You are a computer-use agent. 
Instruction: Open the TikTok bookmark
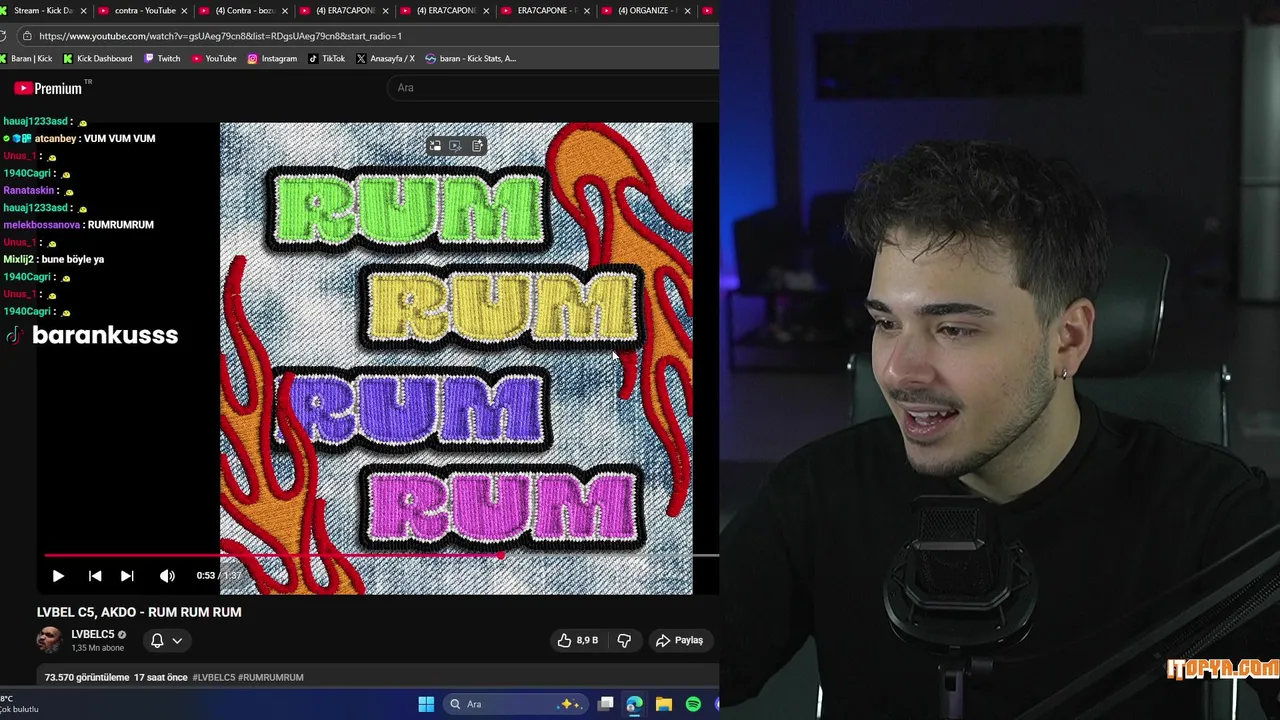(x=326, y=59)
